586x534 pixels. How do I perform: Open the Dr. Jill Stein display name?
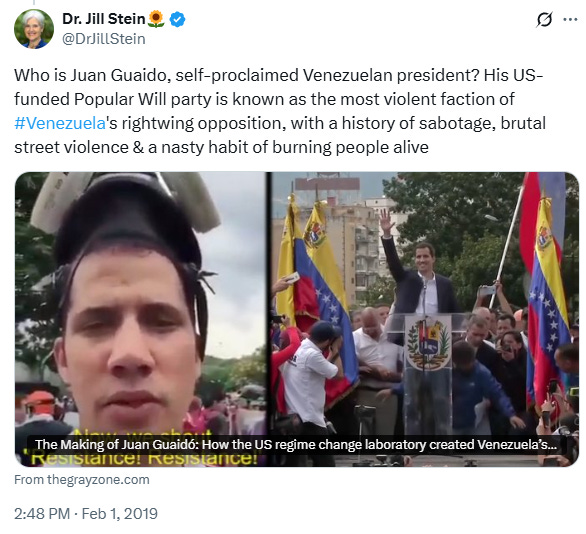click(x=104, y=19)
